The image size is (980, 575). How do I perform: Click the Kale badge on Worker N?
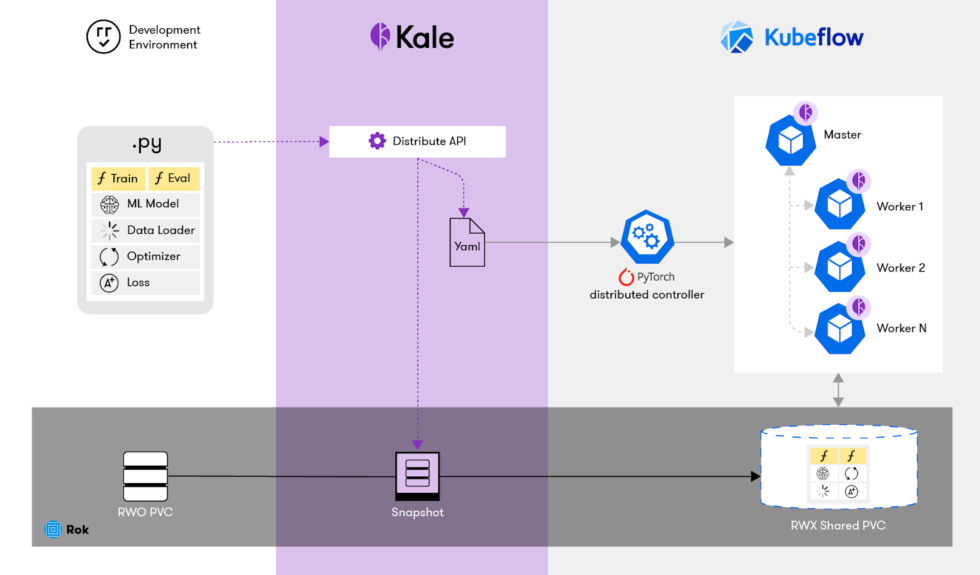click(x=859, y=307)
